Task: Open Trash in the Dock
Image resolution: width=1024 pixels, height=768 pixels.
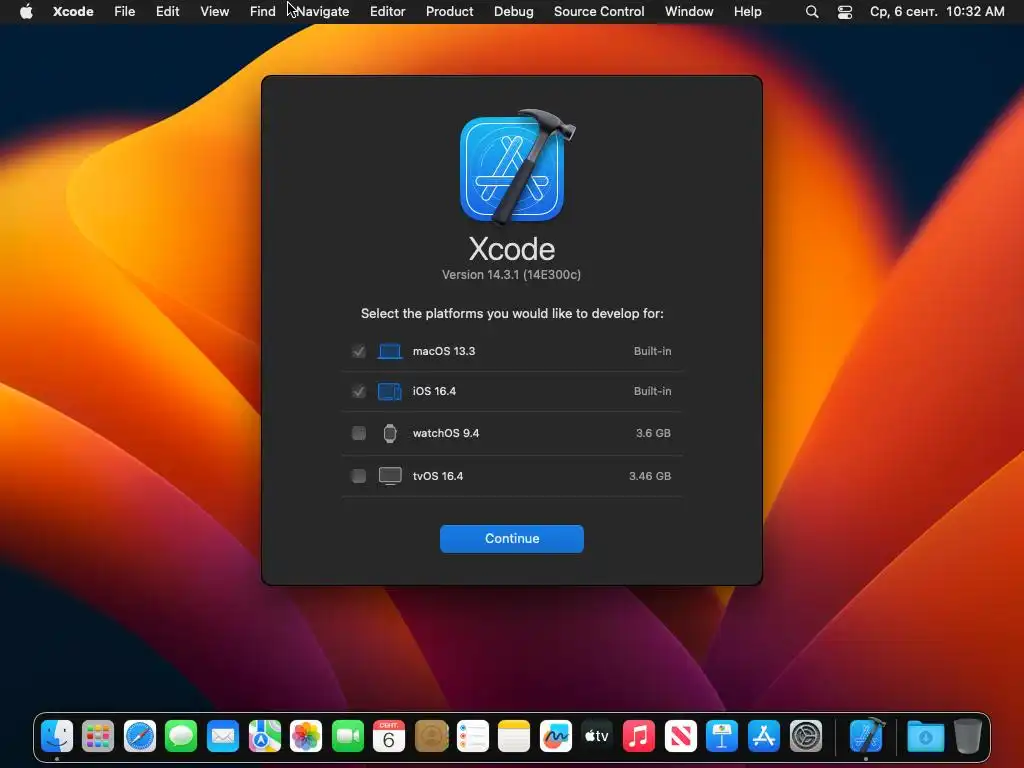Action: (968, 737)
